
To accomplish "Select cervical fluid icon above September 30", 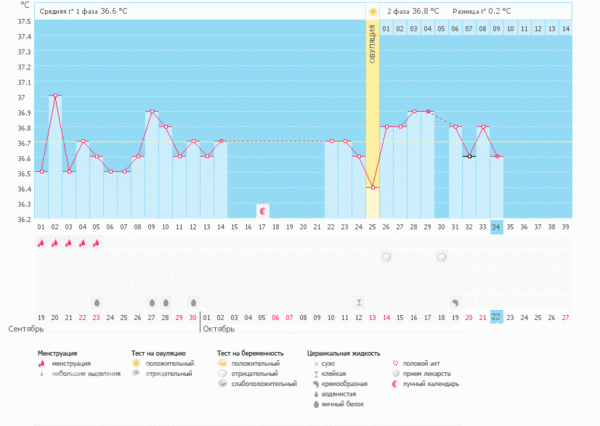I will pyautogui.click(x=193, y=301).
